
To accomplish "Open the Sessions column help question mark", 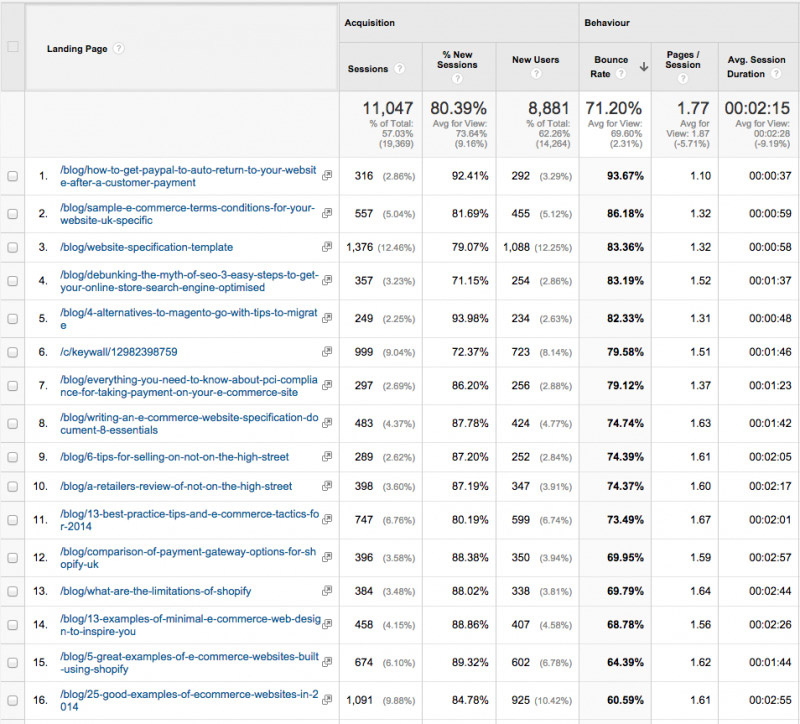I will [399, 68].
